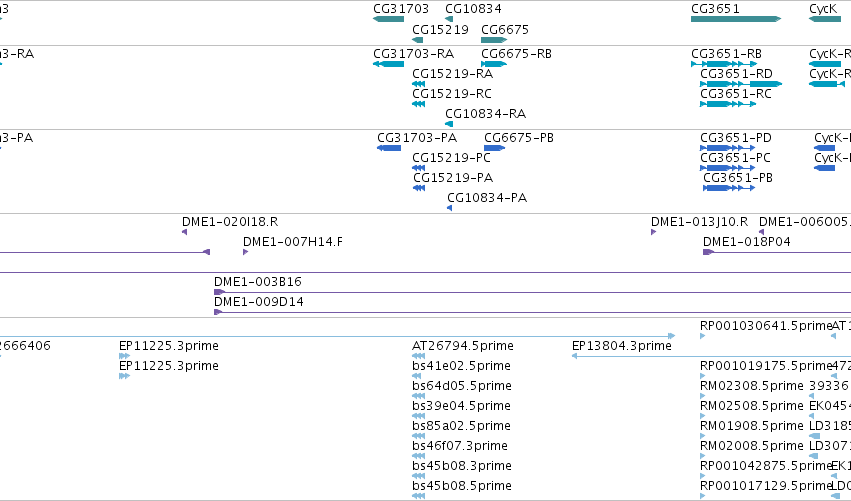This screenshot has width=851, height=501.
Task: Click transcript CG15219-RA
Action: pyautogui.click(x=418, y=84)
